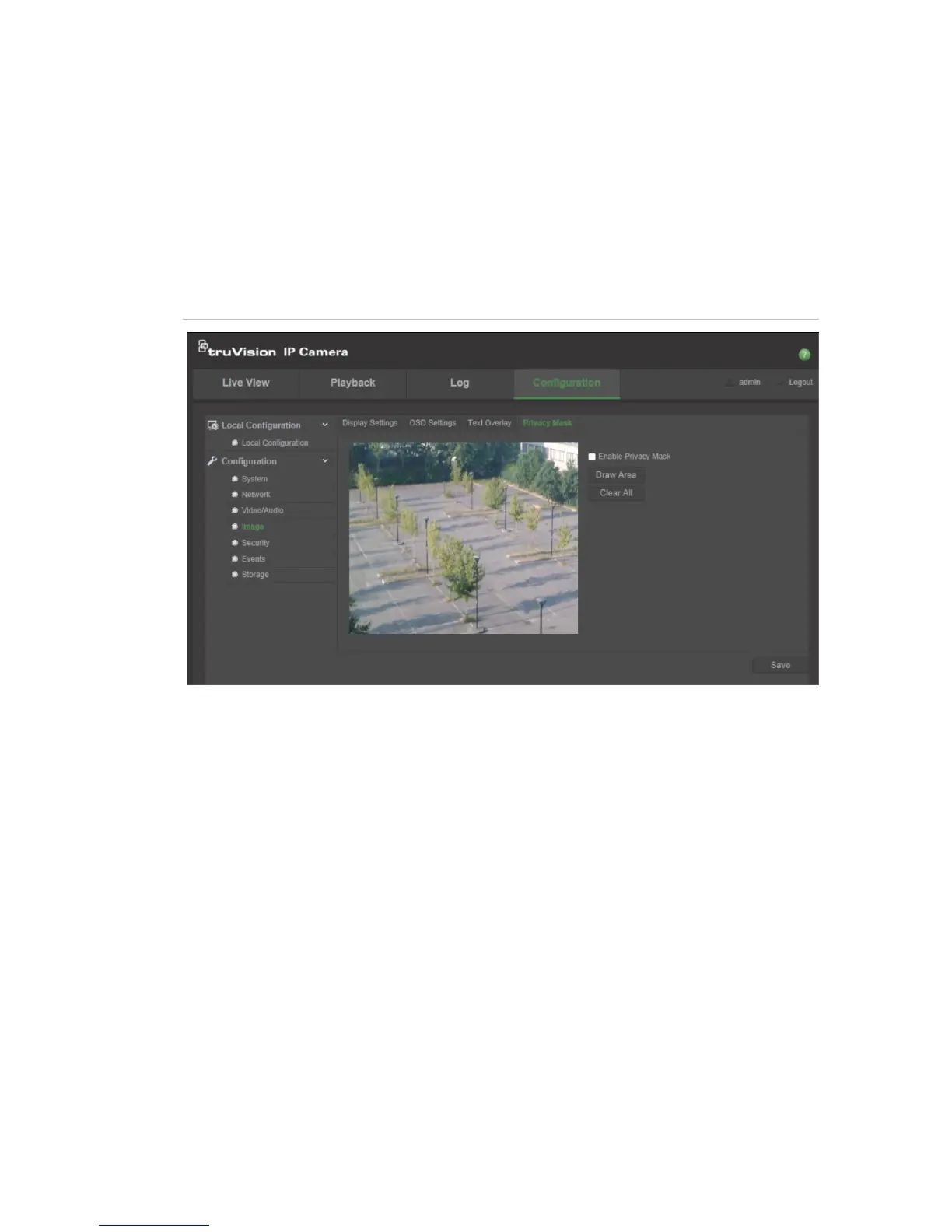Log out using the Logout link
952x1232 pixels.
click(800, 383)
